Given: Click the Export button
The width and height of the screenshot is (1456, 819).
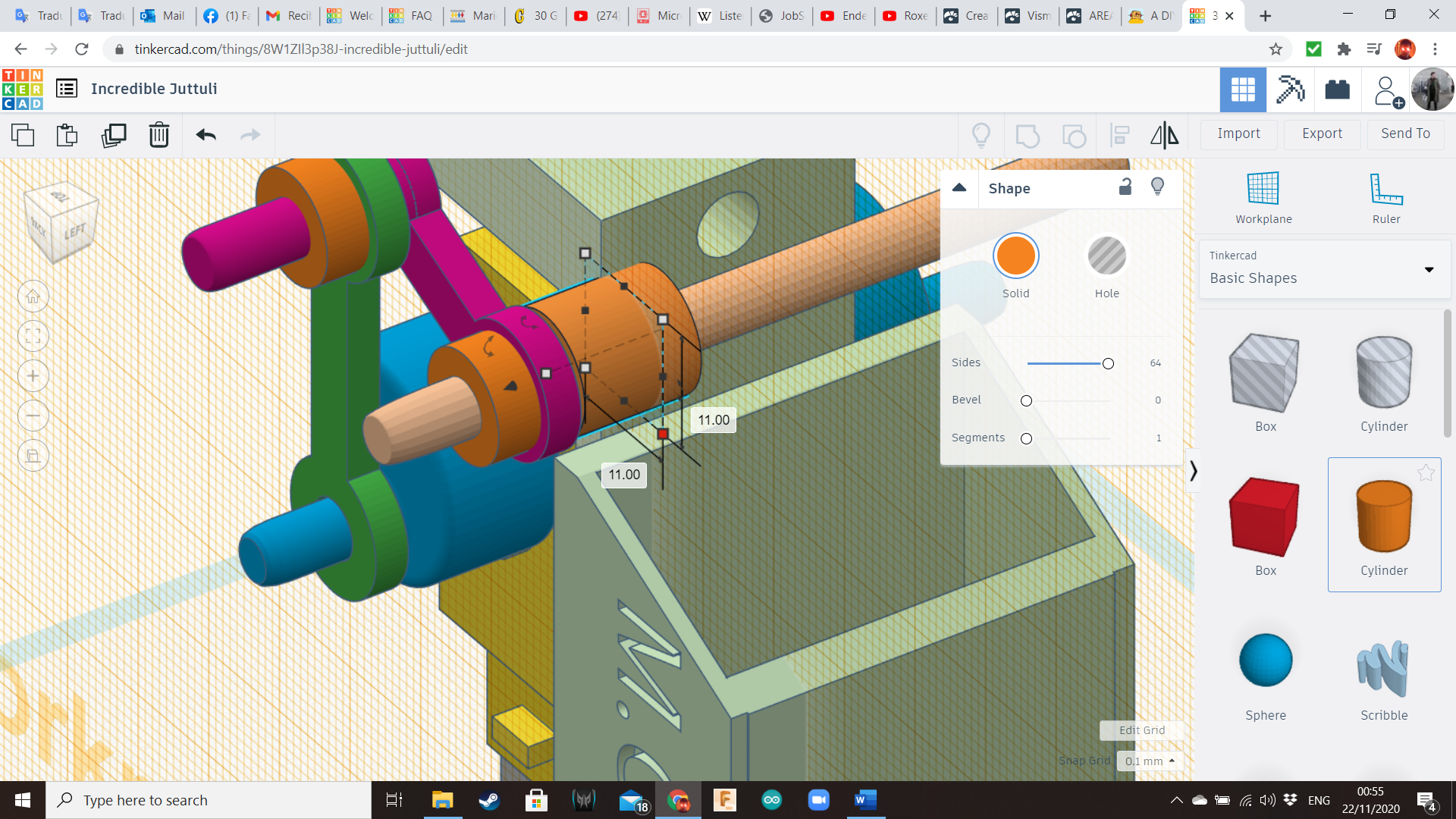Looking at the screenshot, I should point(1322,133).
